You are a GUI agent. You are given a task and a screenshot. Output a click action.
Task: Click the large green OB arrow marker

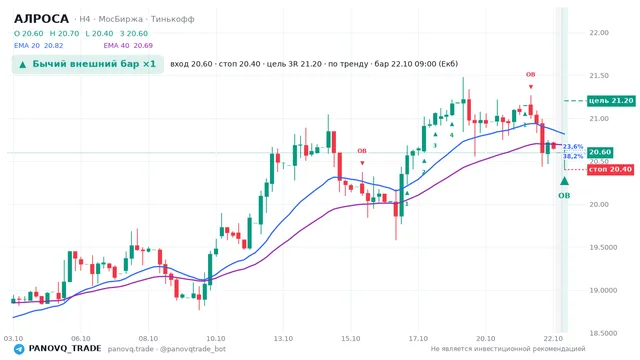click(x=564, y=181)
